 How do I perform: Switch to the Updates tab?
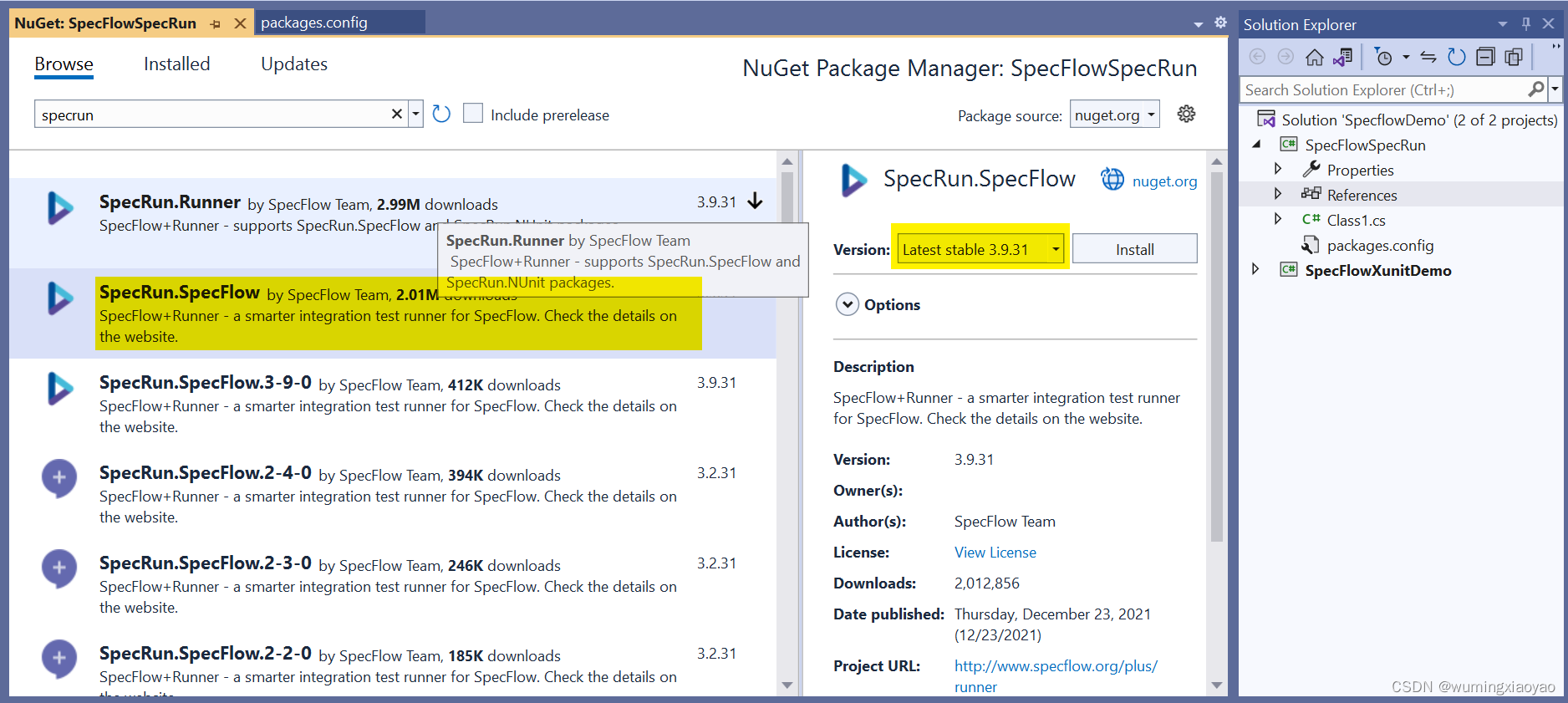[294, 64]
